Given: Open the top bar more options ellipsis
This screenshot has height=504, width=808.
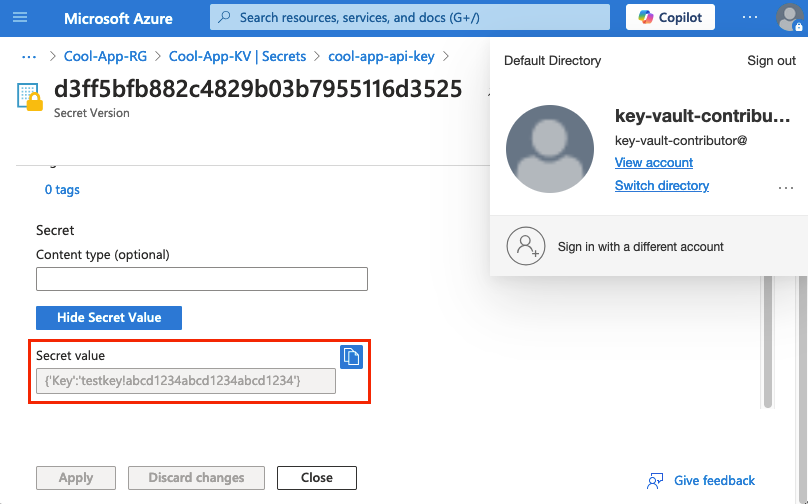Looking at the screenshot, I should (x=750, y=18).
